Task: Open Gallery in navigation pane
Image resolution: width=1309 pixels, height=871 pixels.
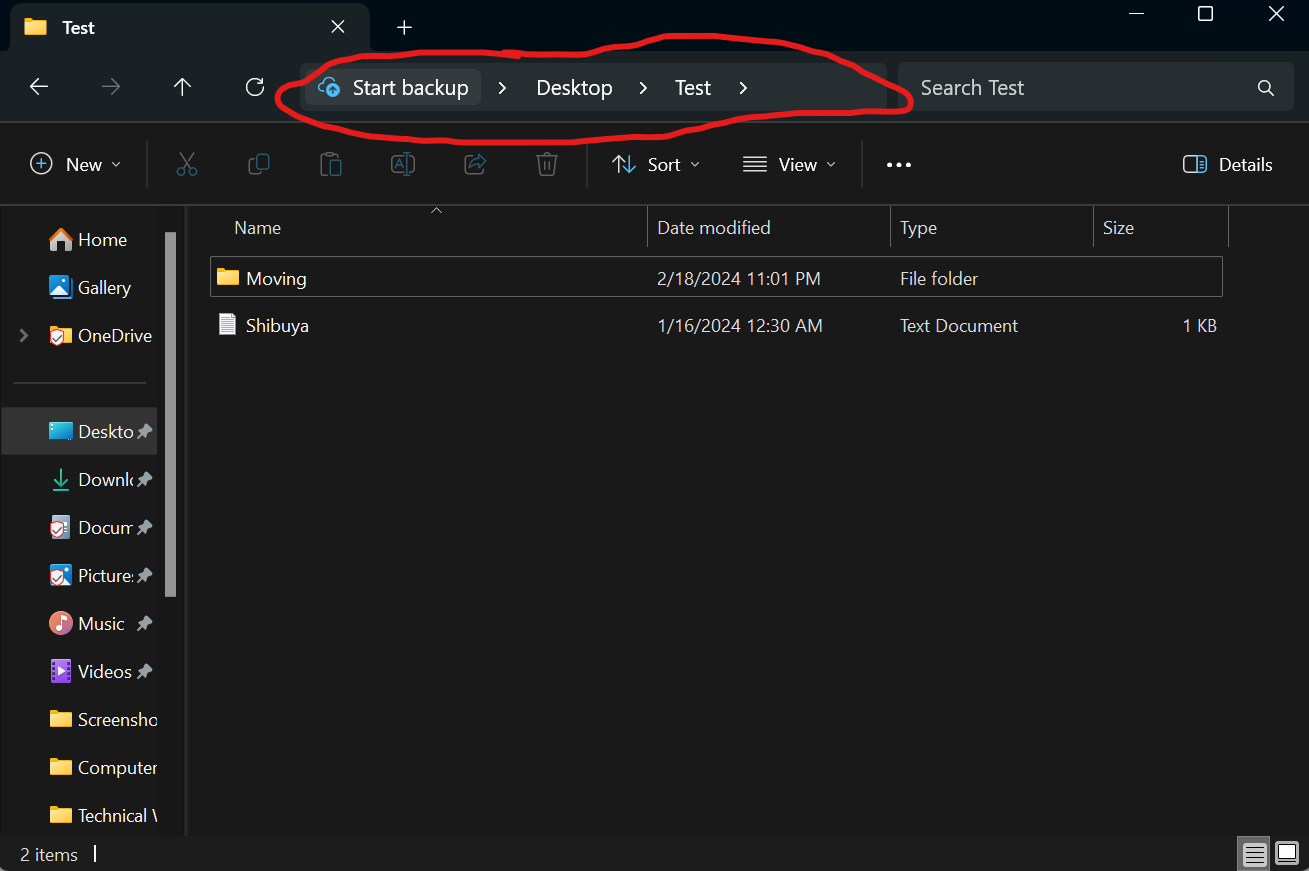Action: (x=90, y=288)
